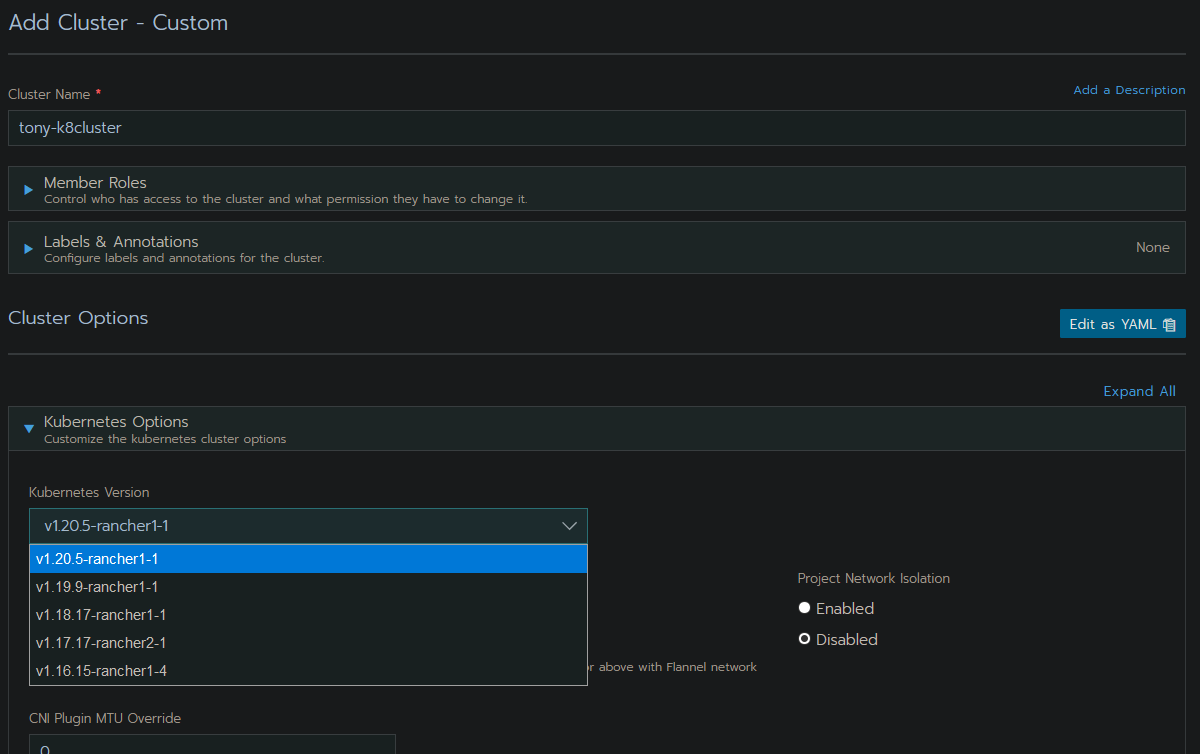
Task: Set Project Network Isolation to Disabled
Action: pyautogui.click(x=804, y=639)
